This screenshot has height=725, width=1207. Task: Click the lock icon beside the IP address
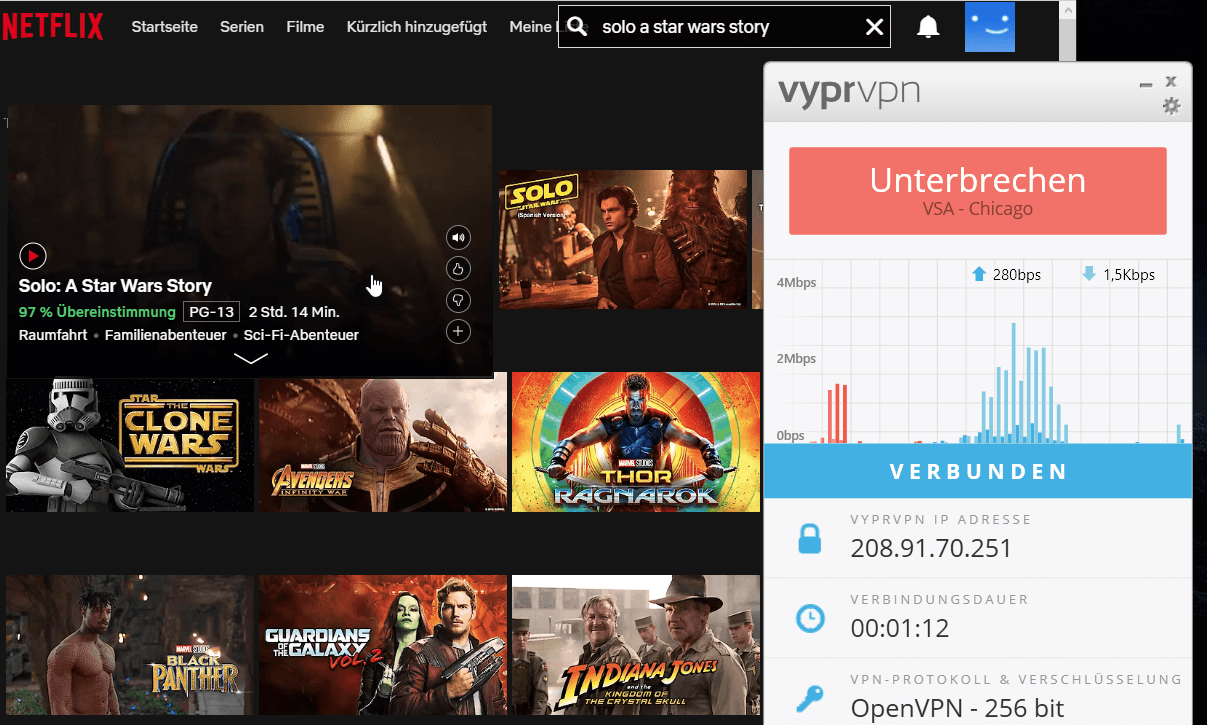(809, 539)
